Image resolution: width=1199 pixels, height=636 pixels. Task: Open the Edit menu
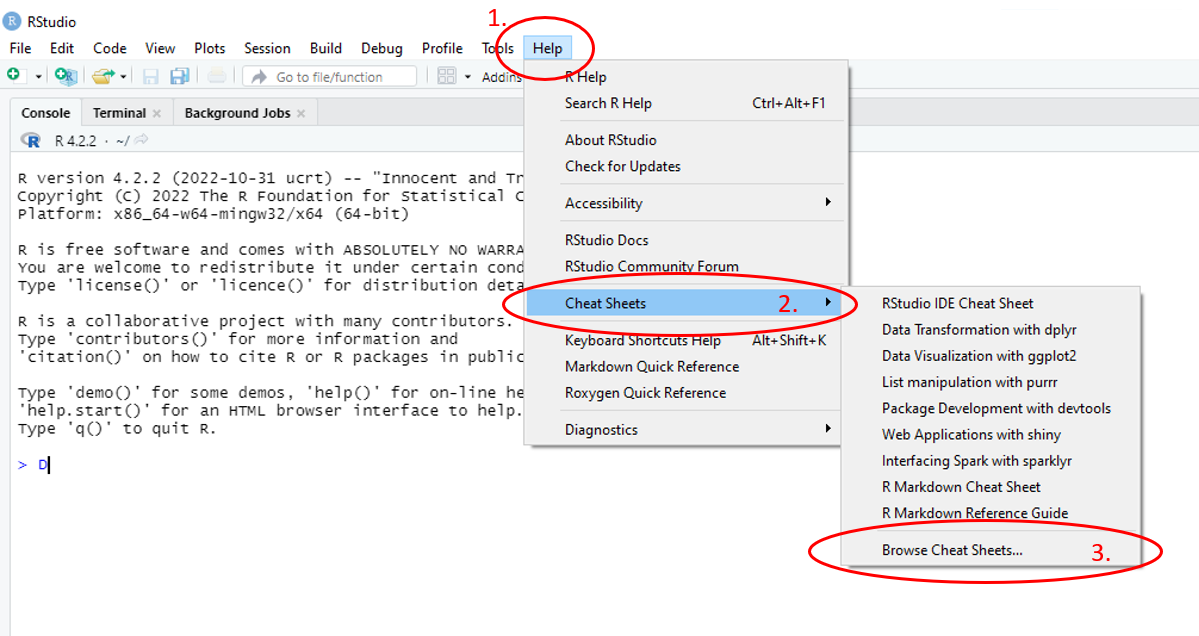point(62,48)
